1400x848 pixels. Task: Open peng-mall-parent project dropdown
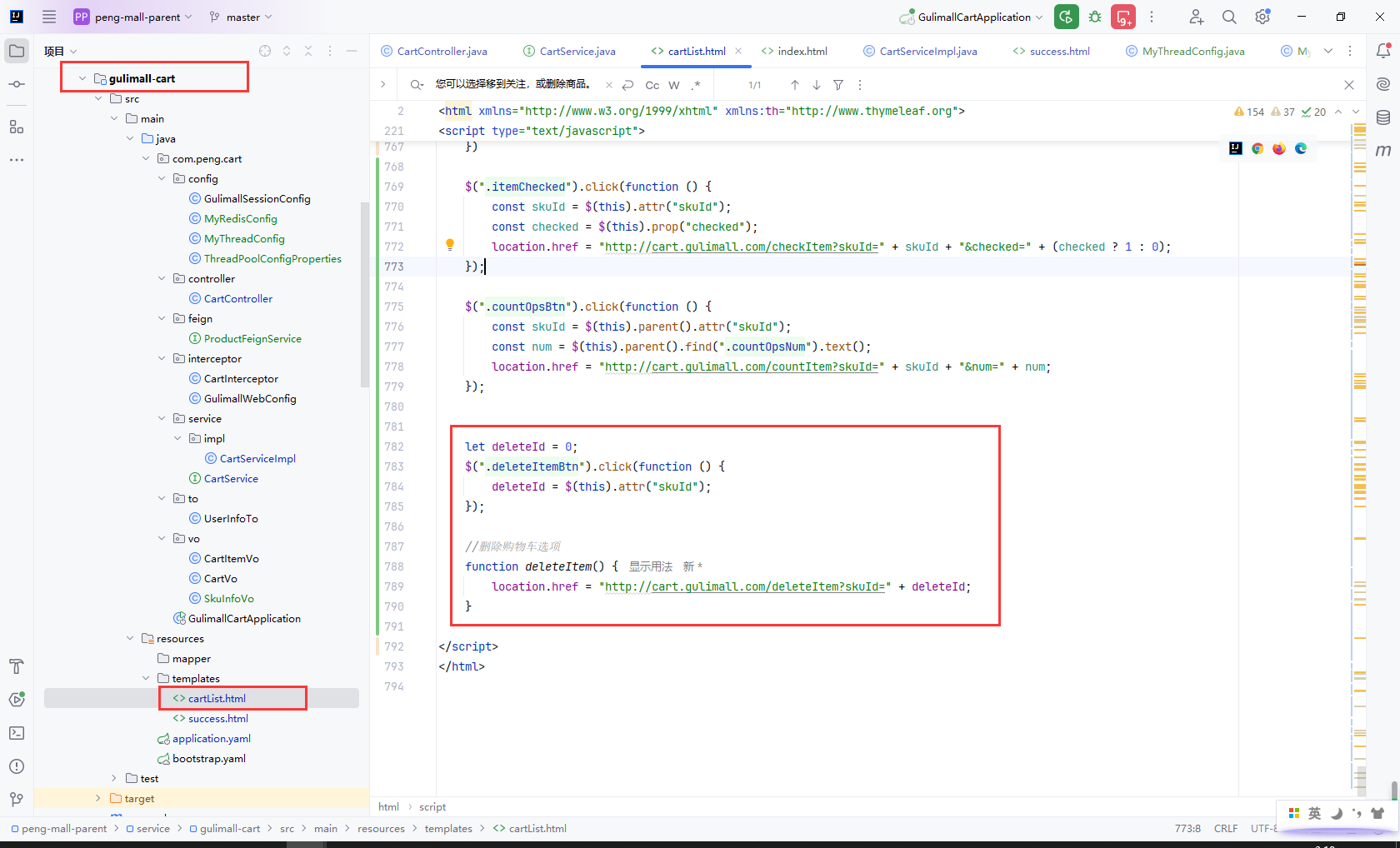[133, 17]
